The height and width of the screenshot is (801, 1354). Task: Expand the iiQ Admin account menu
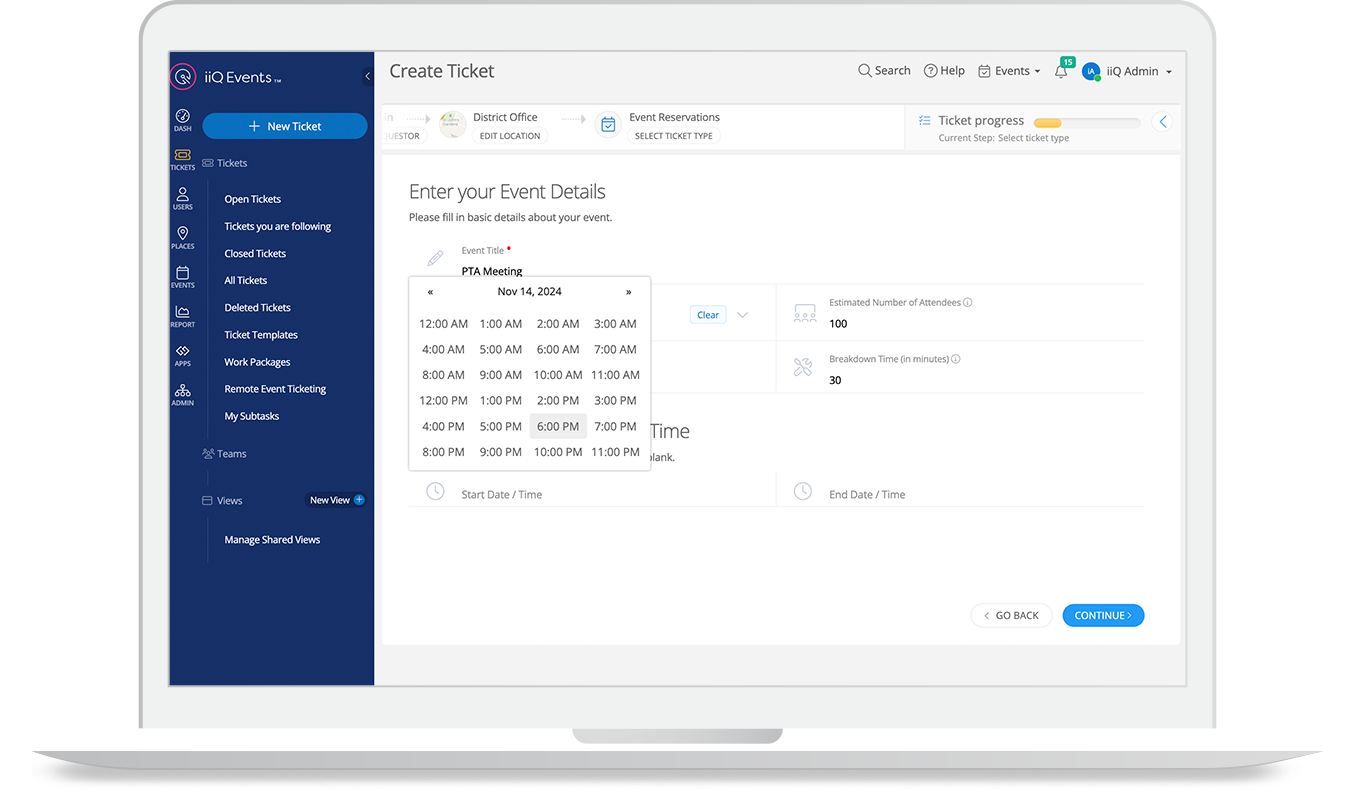click(1131, 71)
